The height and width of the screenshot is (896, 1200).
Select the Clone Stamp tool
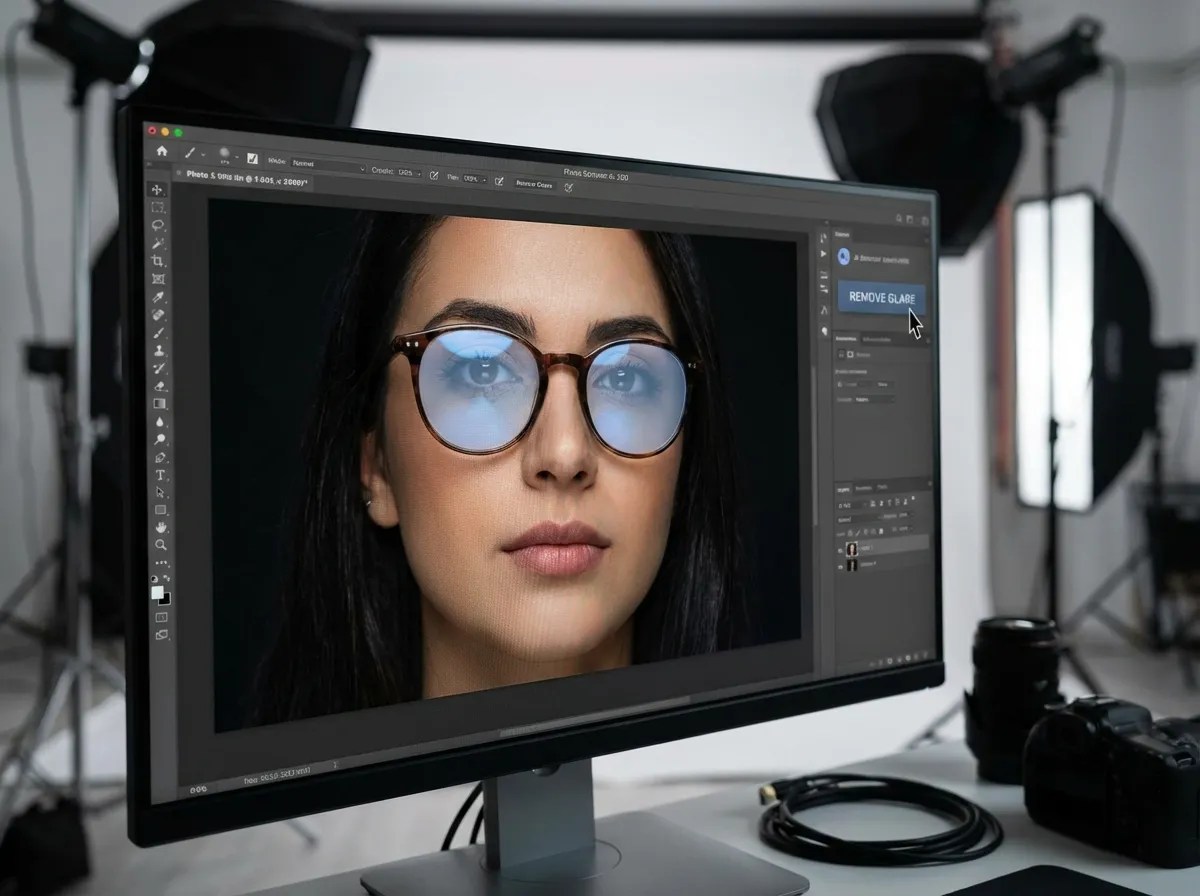158,350
